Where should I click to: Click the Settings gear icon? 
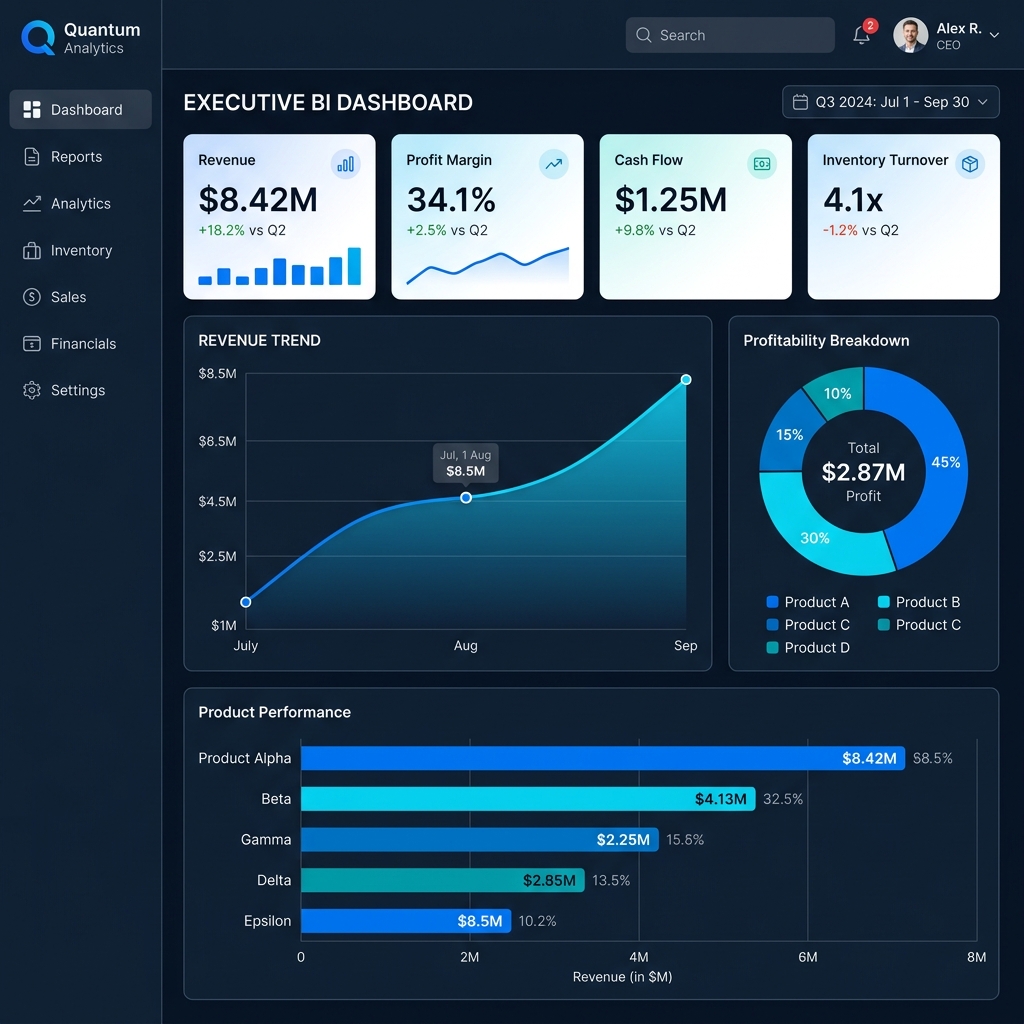(x=31, y=390)
